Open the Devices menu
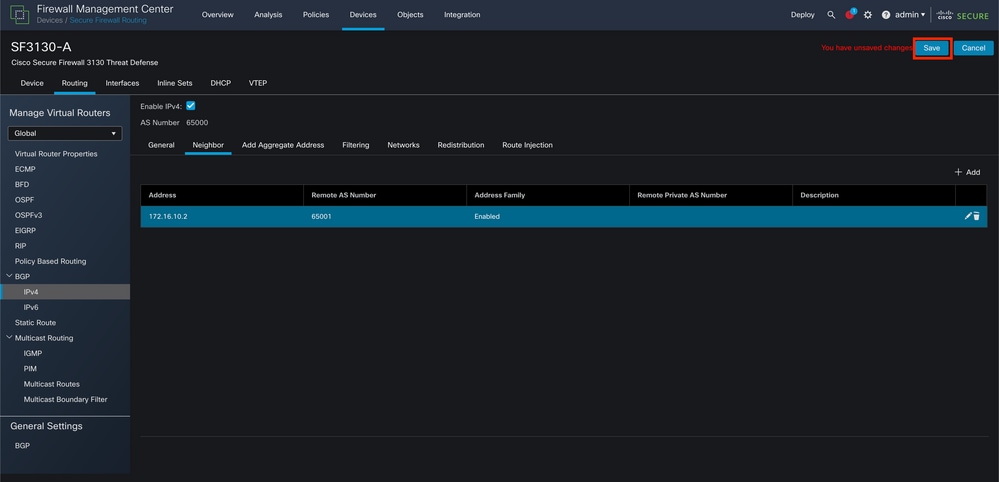This screenshot has width=999, height=482. tap(363, 15)
